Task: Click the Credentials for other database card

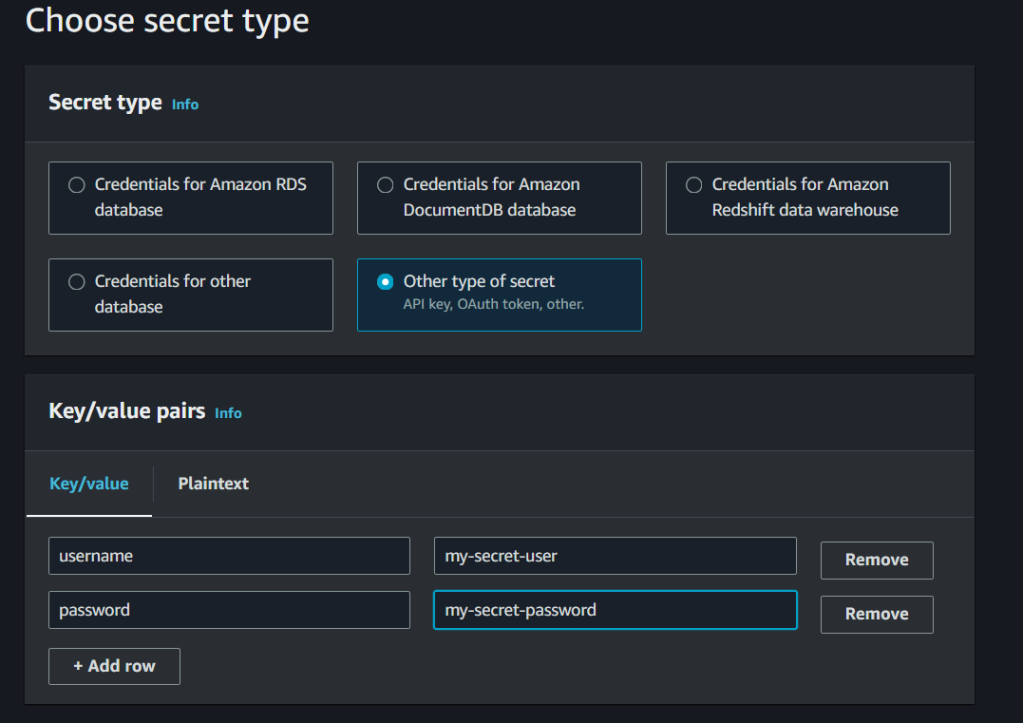Action: 190,295
